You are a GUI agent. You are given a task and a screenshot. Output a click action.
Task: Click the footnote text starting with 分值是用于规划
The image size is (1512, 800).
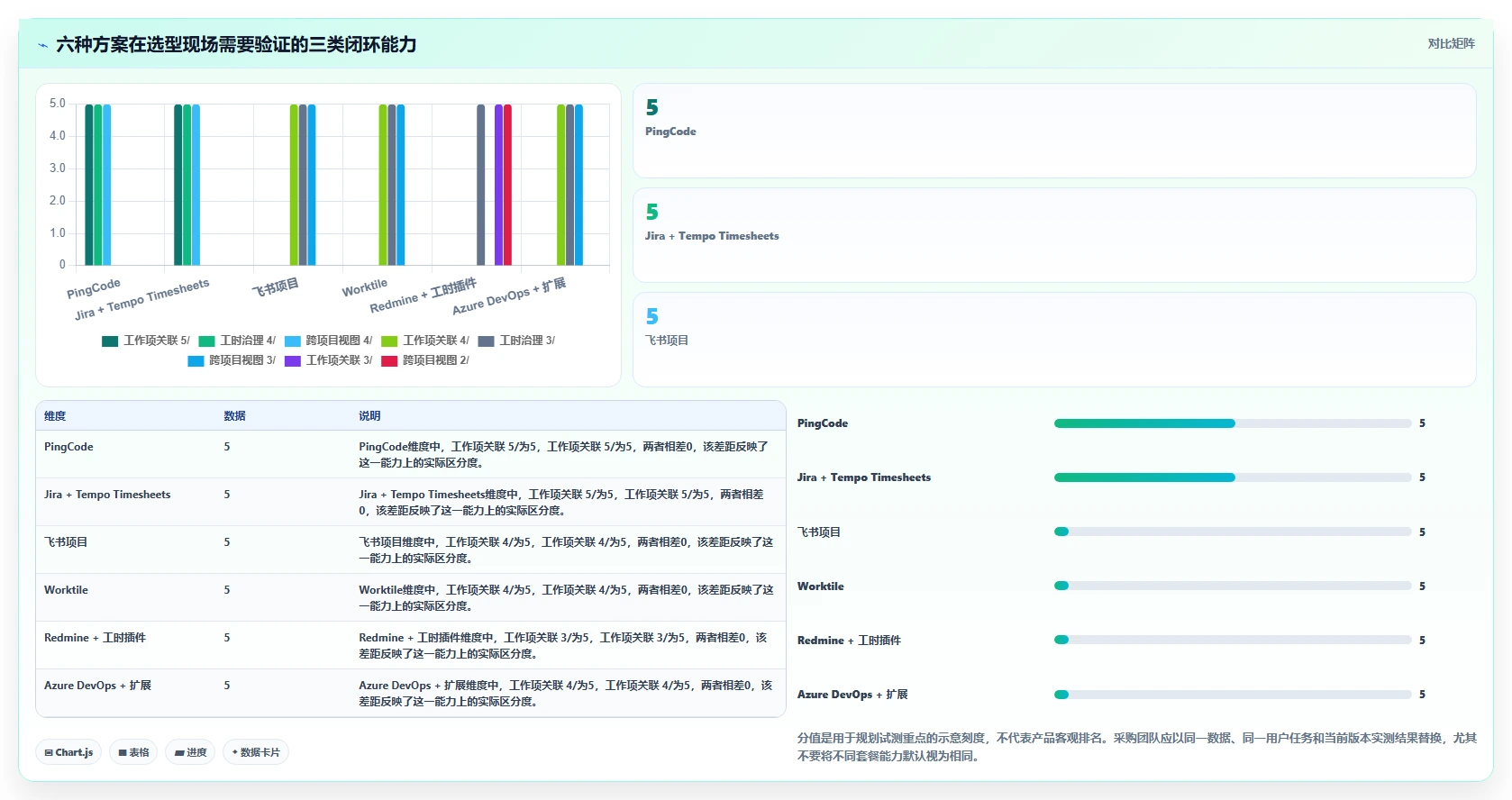[x=1137, y=747]
